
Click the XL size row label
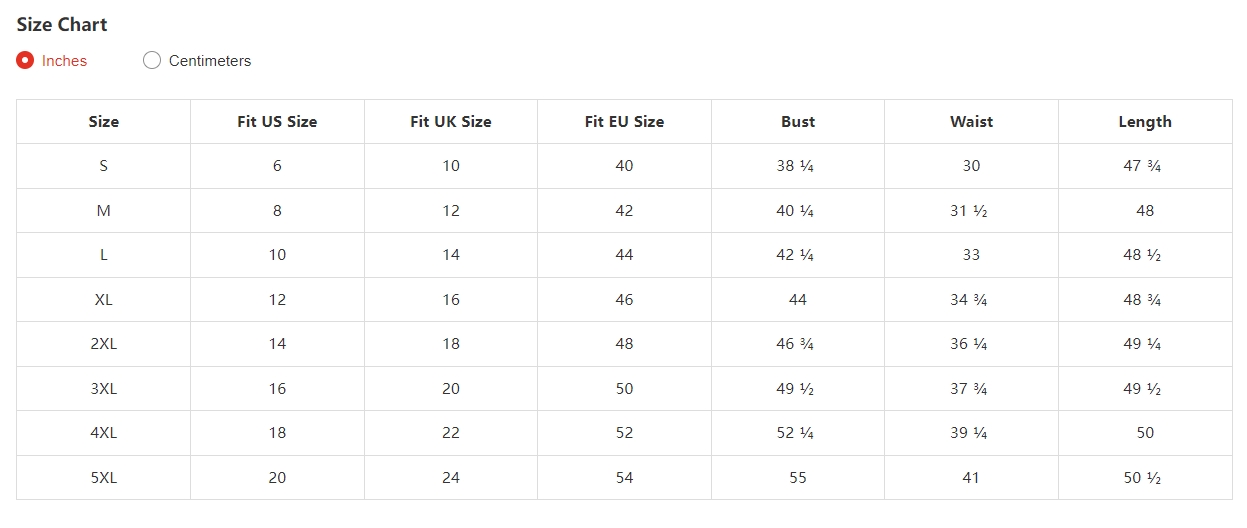[103, 299]
